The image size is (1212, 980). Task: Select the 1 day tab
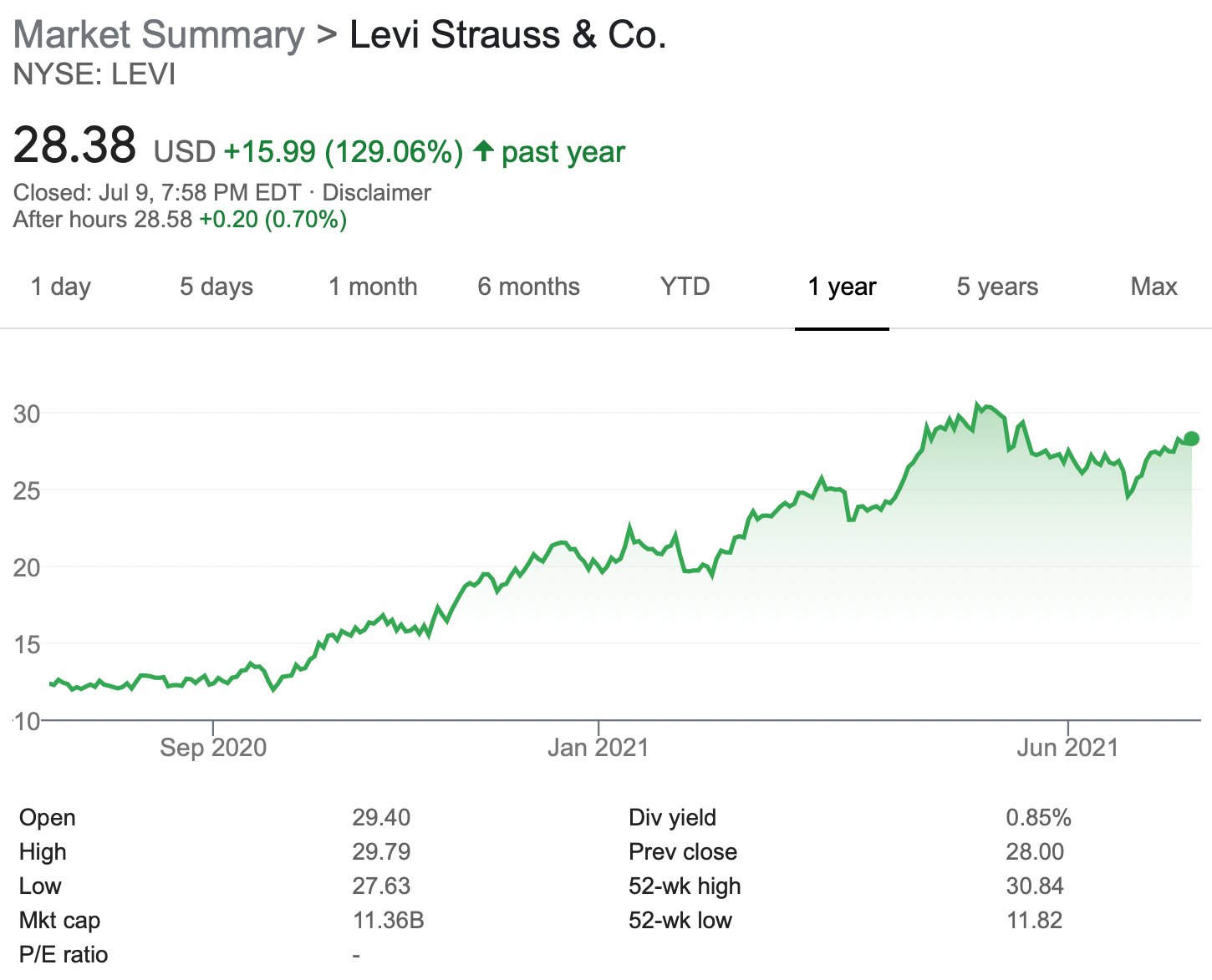(61, 287)
